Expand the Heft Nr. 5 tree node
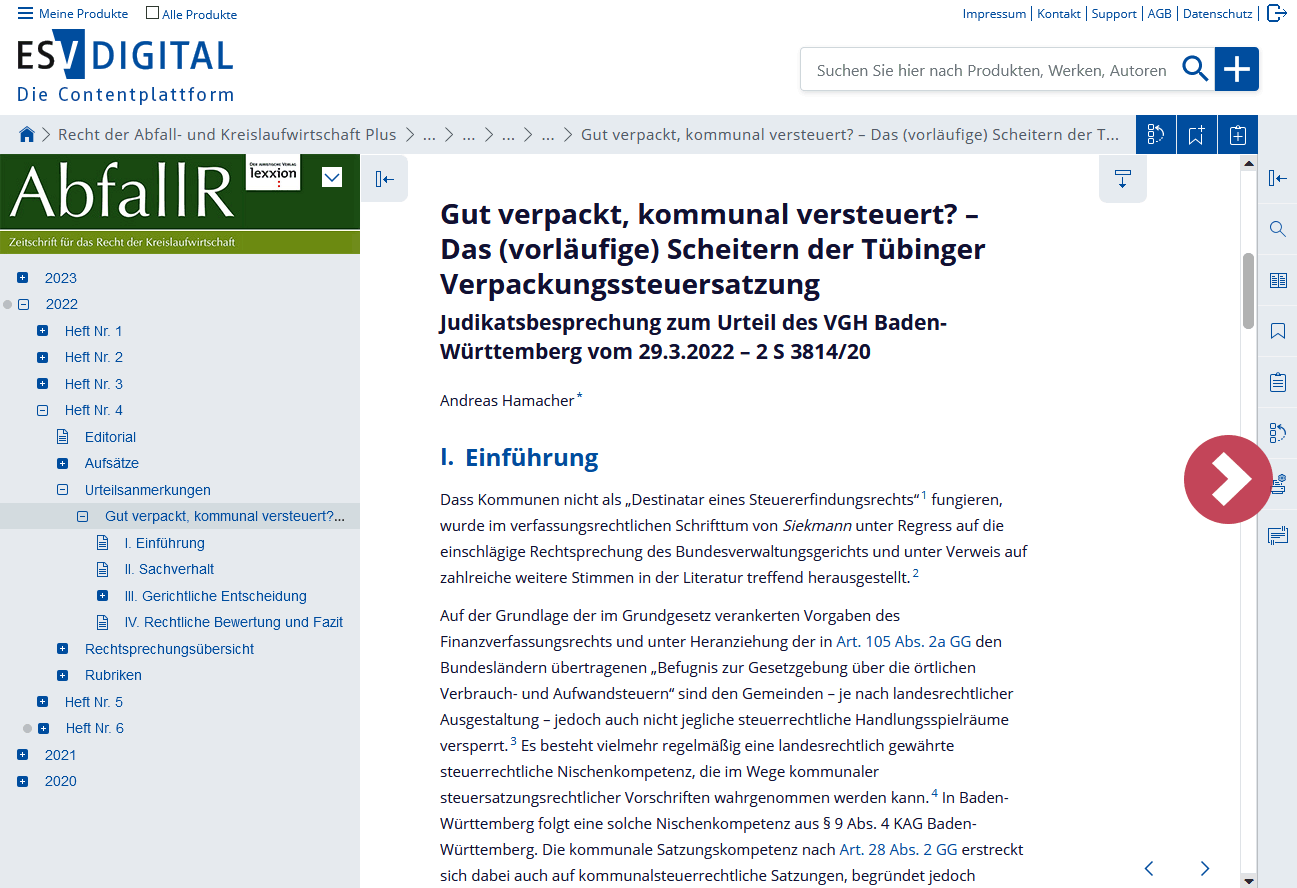1297x888 pixels. (41, 701)
